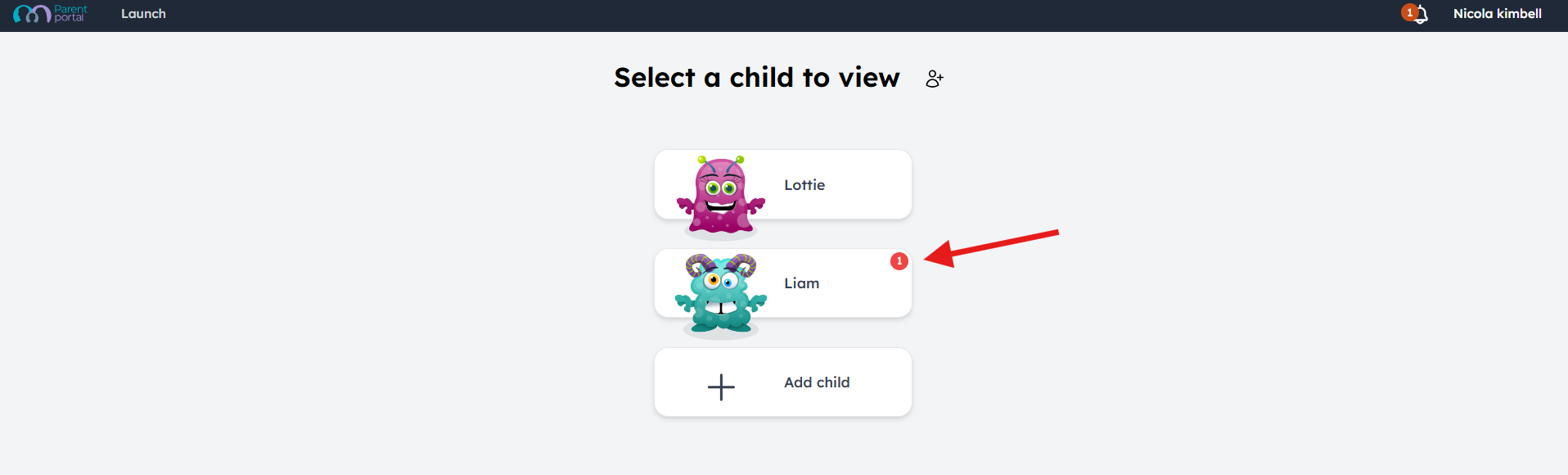Select Liam's teal monster avatar
Screen dimensions: 1568x475
[x=721, y=295]
